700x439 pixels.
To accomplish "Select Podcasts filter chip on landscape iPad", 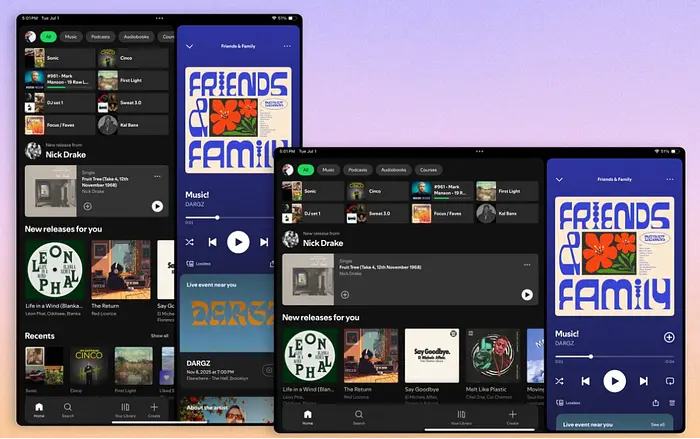I will coord(358,170).
